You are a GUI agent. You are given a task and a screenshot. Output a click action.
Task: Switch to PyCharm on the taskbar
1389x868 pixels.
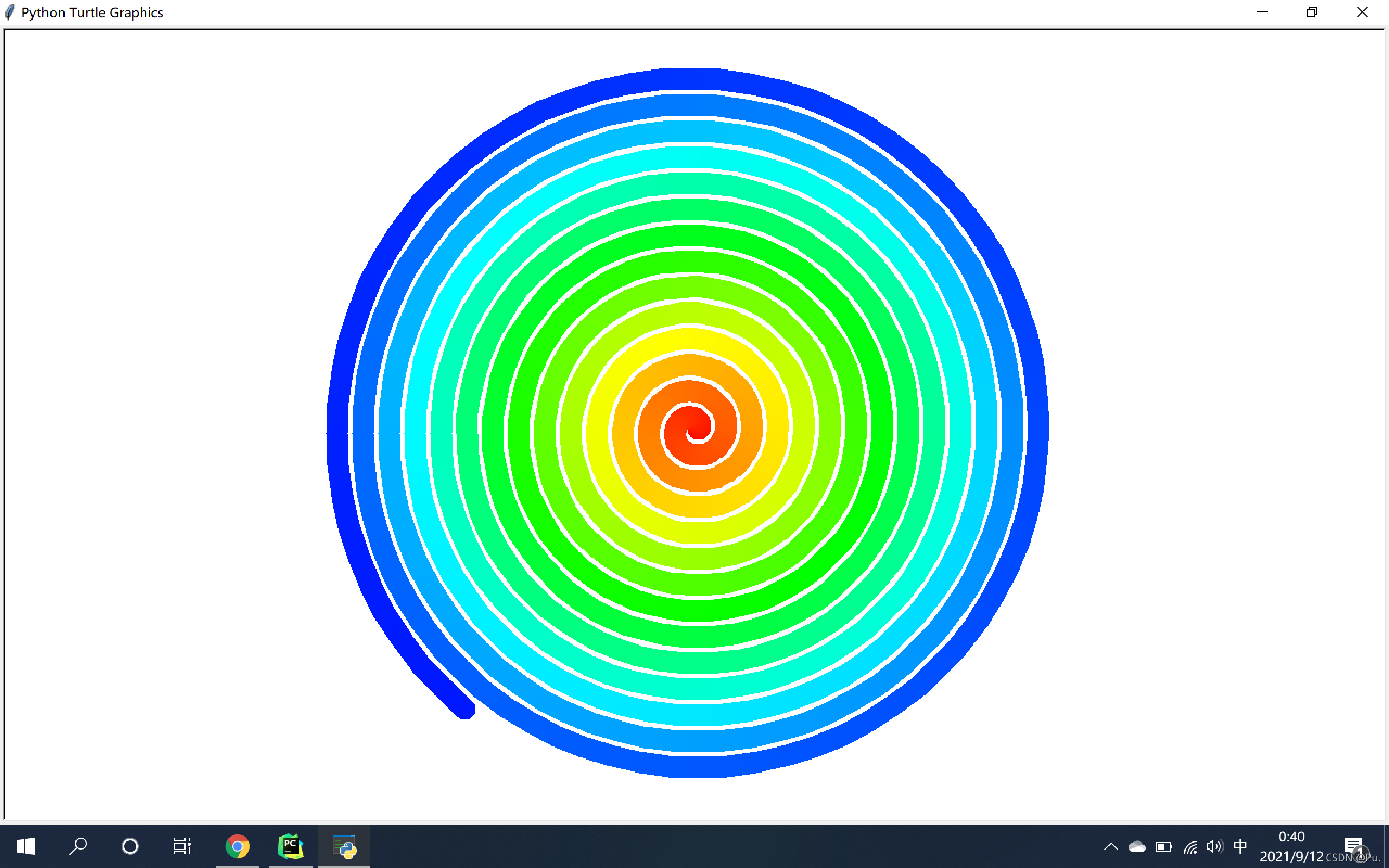click(x=290, y=846)
